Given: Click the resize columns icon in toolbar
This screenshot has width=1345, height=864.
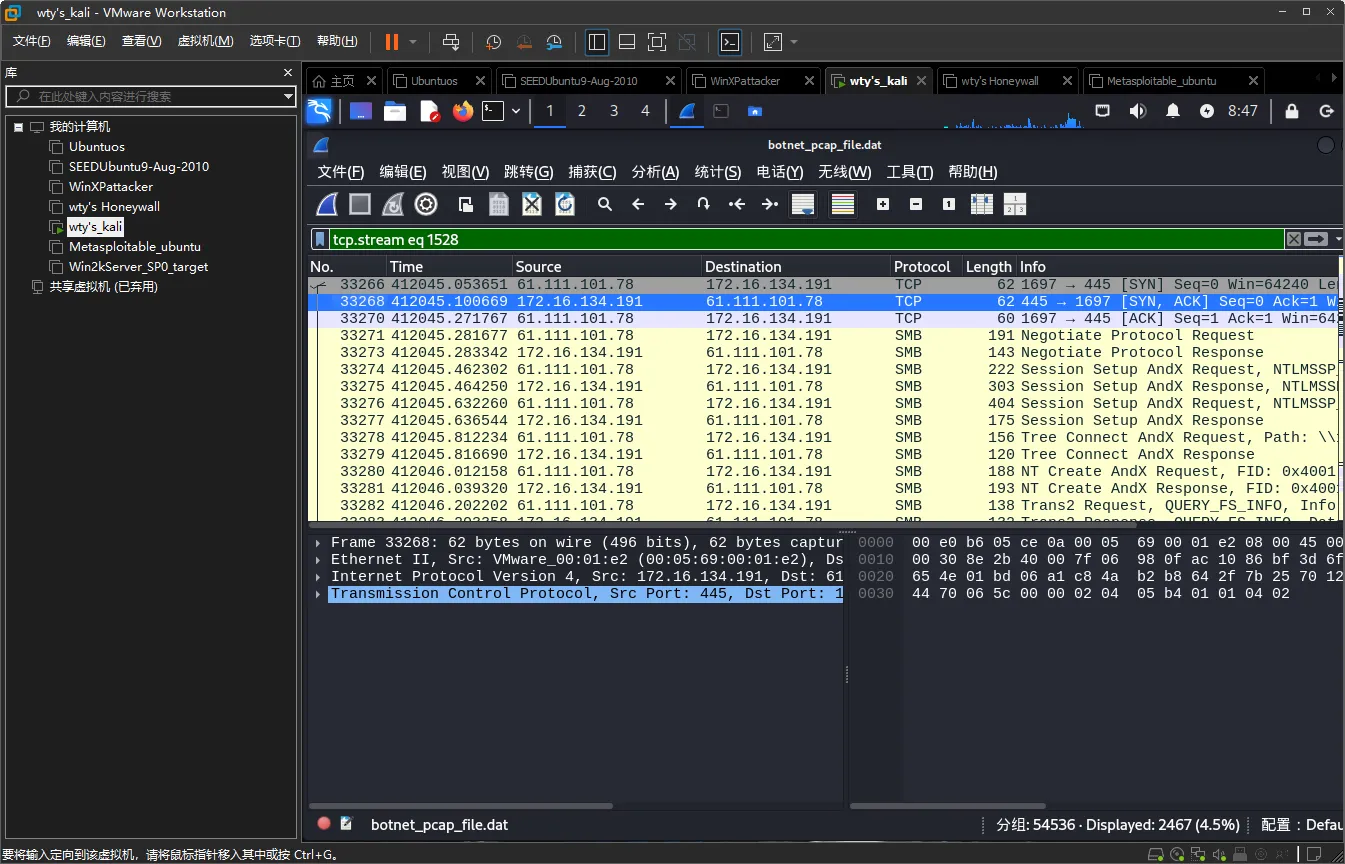Looking at the screenshot, I should point(982,205).
